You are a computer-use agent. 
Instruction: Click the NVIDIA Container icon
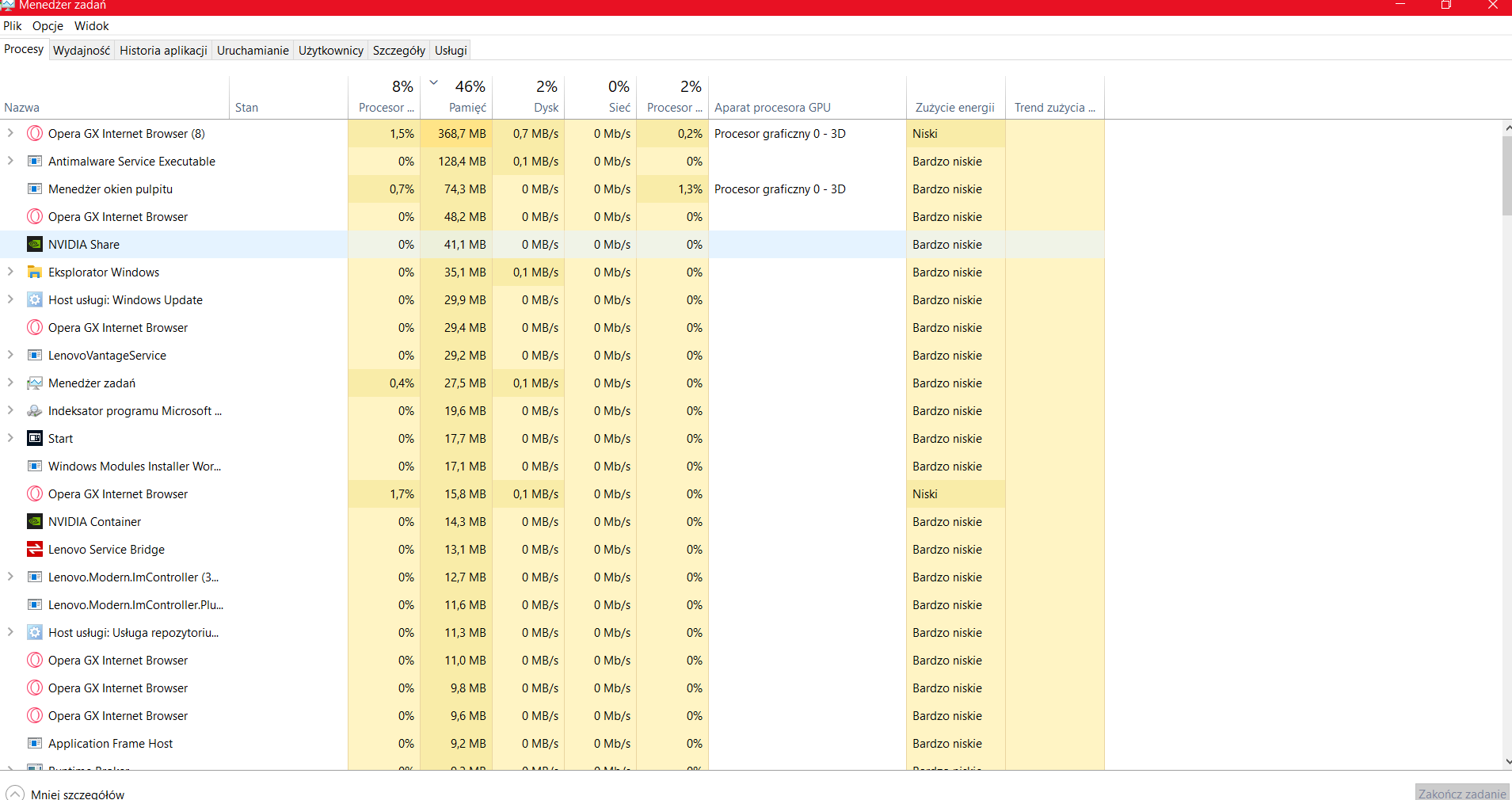pos(35,522)
